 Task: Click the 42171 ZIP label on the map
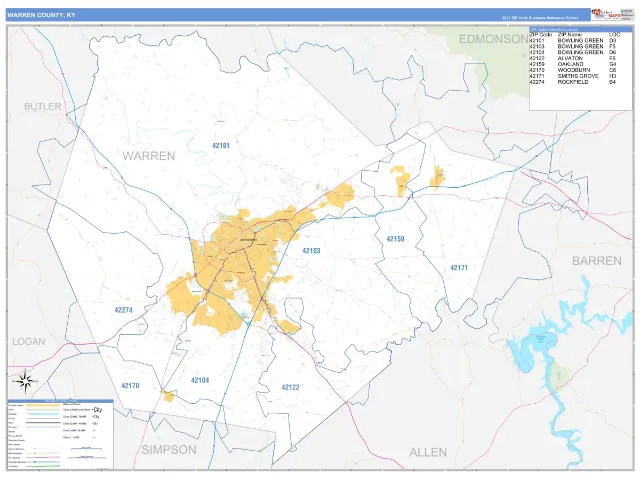pyautogui.click(x=459, y=268)
